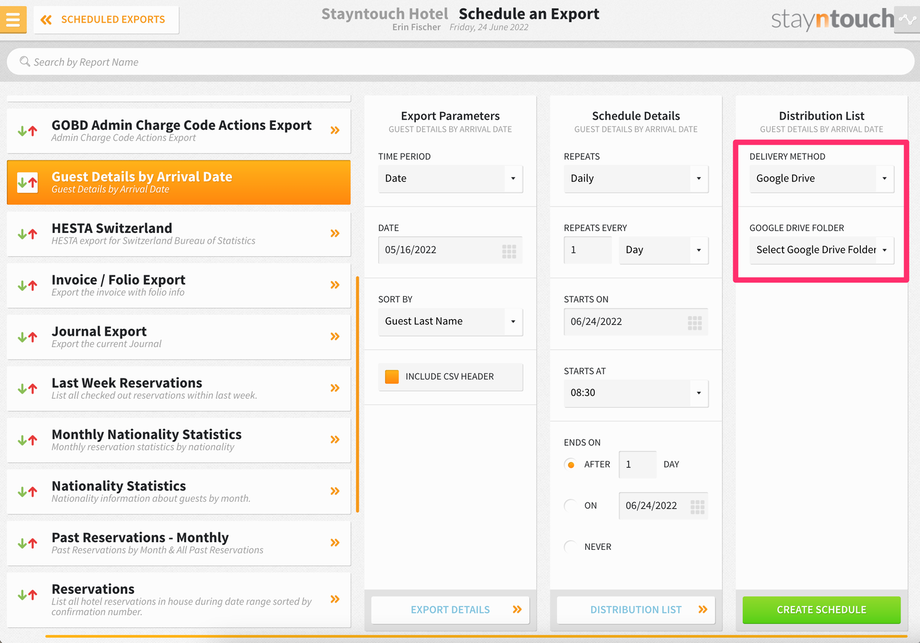The width and height of the screenshot is (920, 643).
Task: Select Ends On date radio button
Action: pos(570,506)
